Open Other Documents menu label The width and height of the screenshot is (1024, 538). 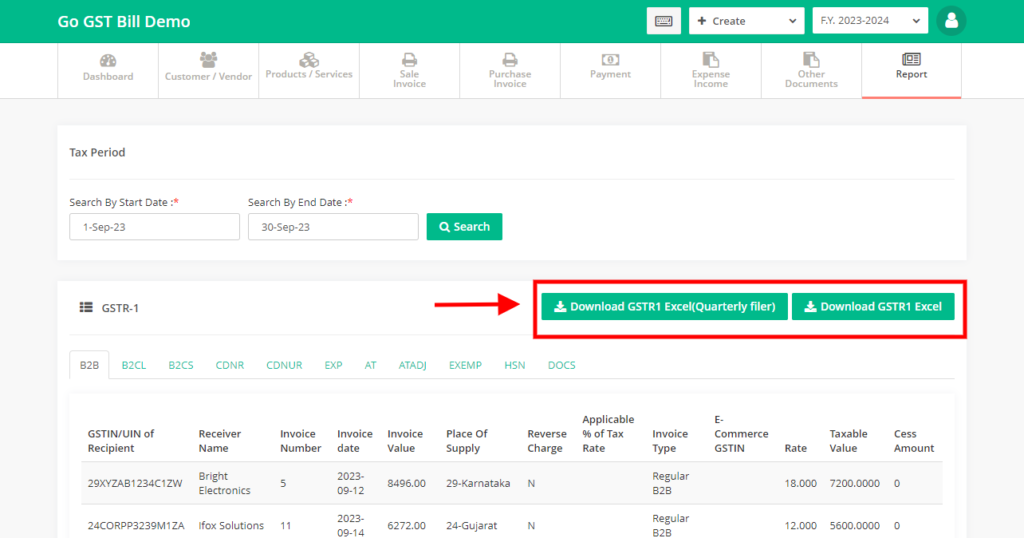[811, 79]
